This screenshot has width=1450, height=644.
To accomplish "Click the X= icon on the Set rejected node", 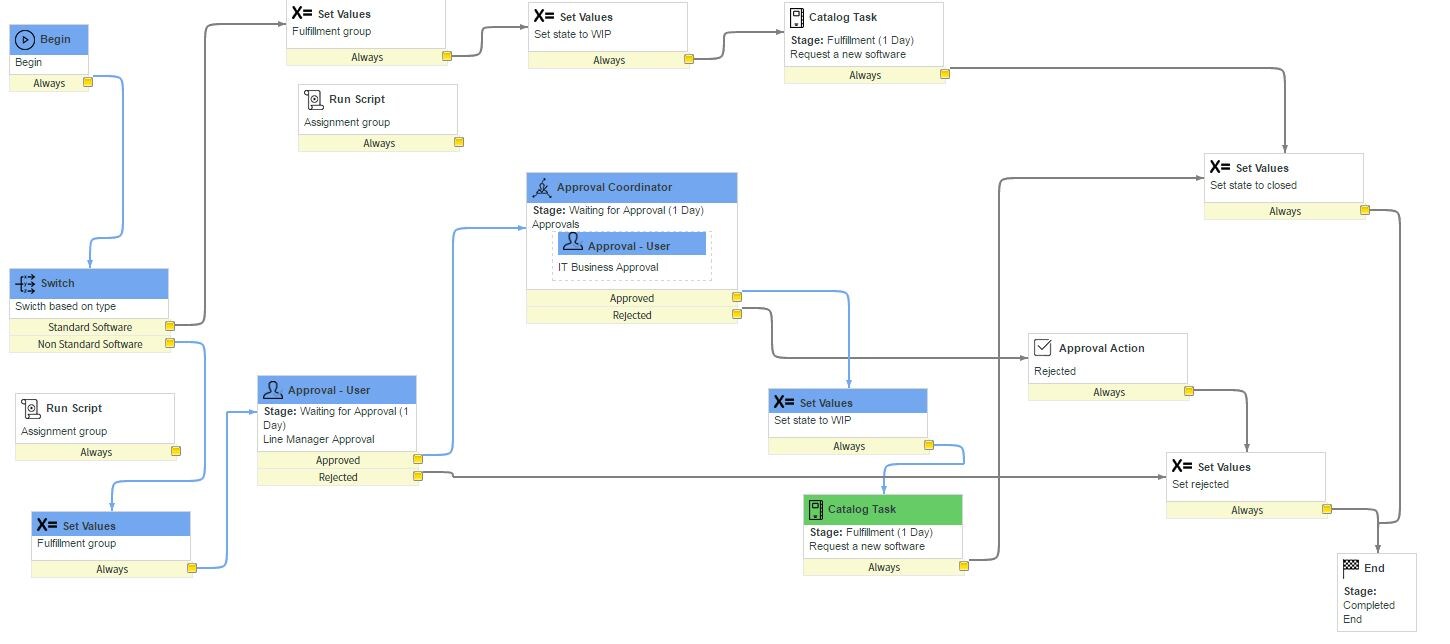I will pos(1181,466).
